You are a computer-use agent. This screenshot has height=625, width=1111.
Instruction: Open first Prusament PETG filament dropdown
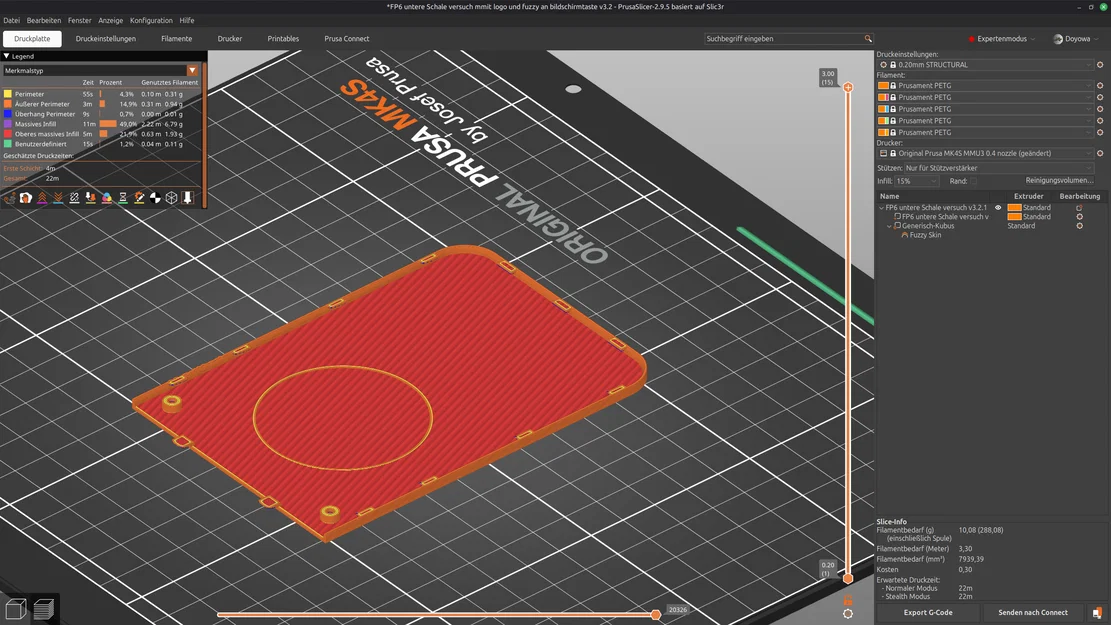click(x=986, y=86)
